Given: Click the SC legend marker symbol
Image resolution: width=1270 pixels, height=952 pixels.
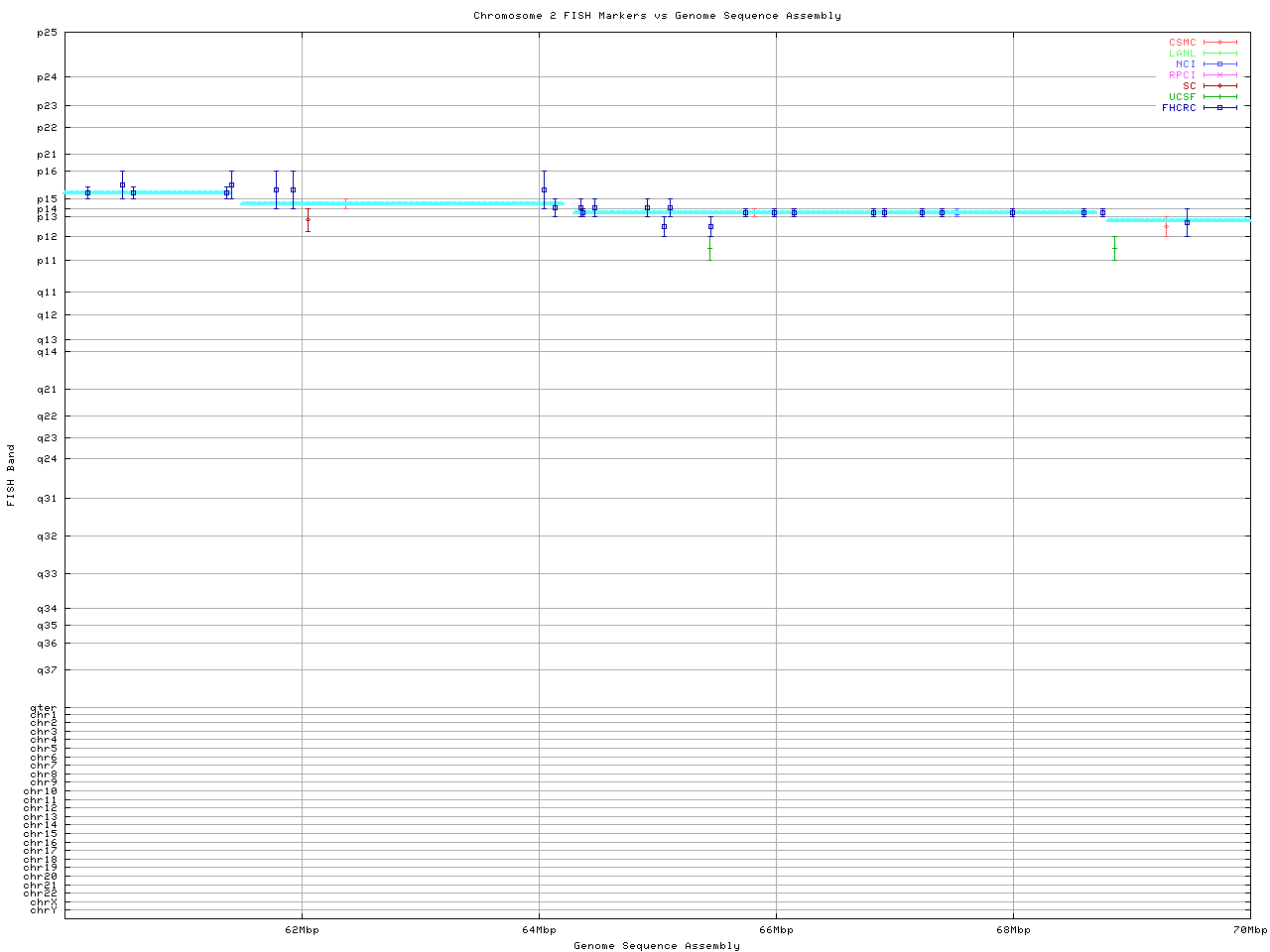Looking at the screenshot, I should (x=1219, y=86).
